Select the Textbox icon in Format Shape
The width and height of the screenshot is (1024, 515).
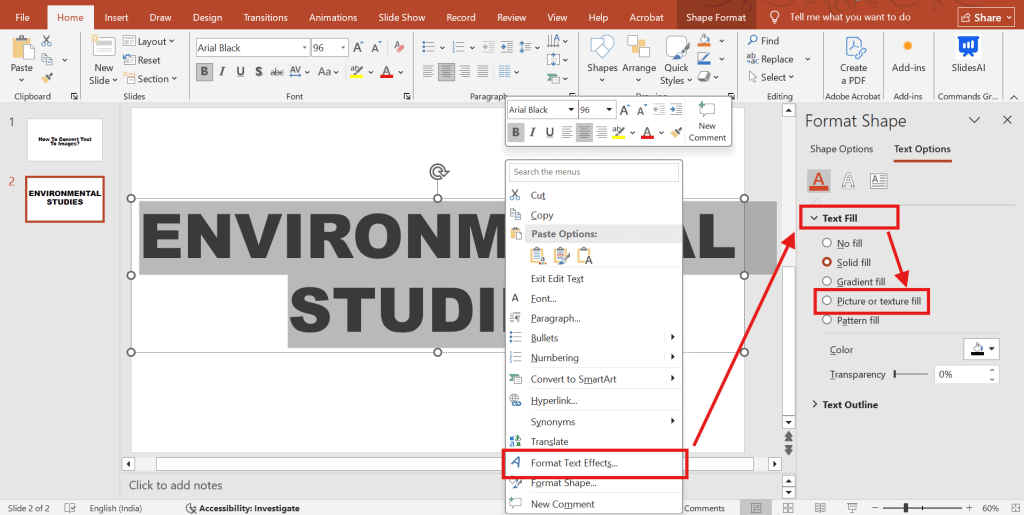[x=878, y=181]
